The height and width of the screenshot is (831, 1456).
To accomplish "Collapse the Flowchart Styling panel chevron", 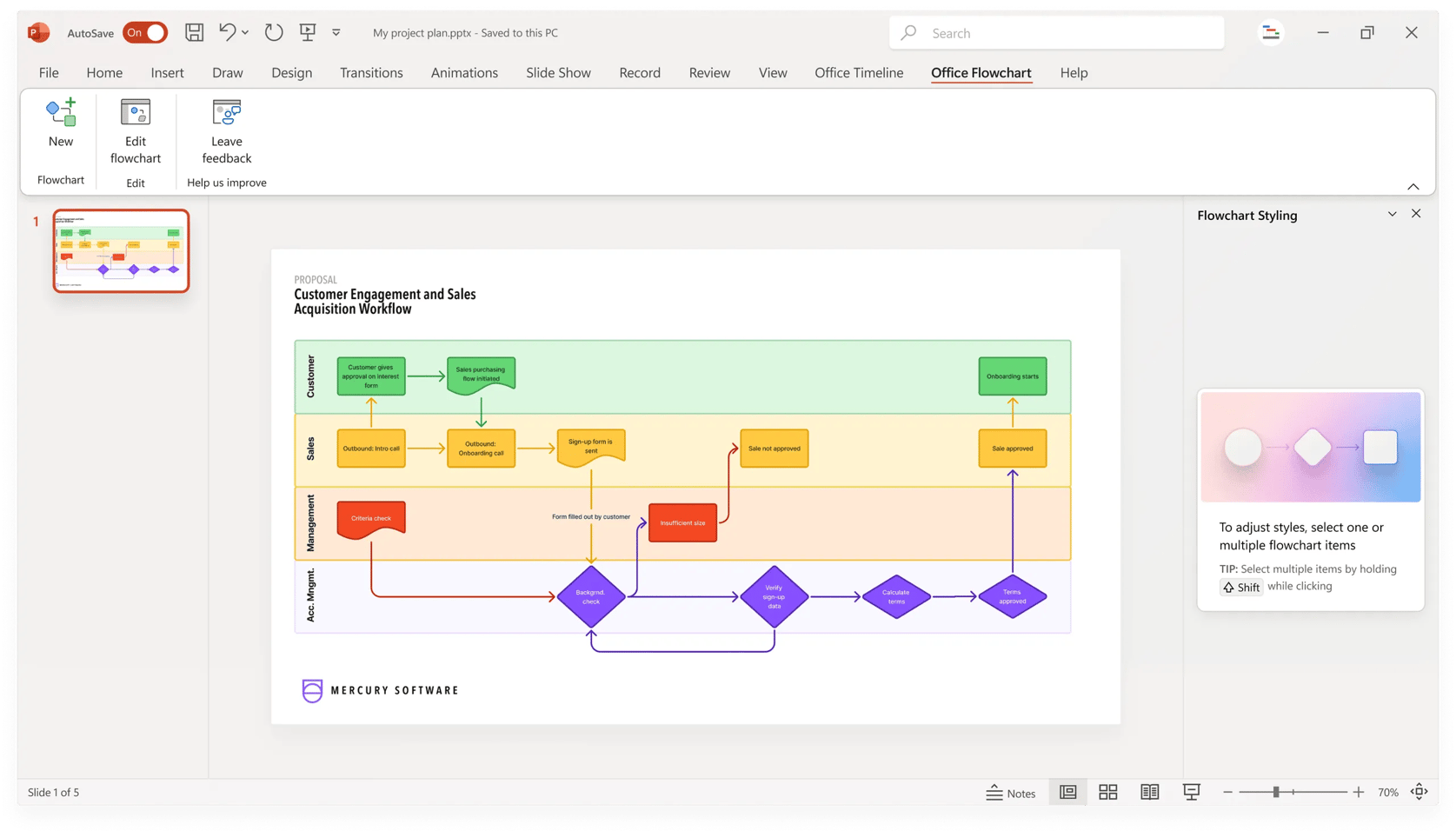I will click(1393, 214).
